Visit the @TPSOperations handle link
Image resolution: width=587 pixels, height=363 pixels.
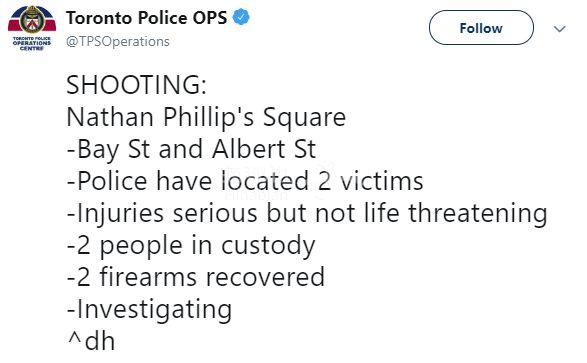[118, 41]
